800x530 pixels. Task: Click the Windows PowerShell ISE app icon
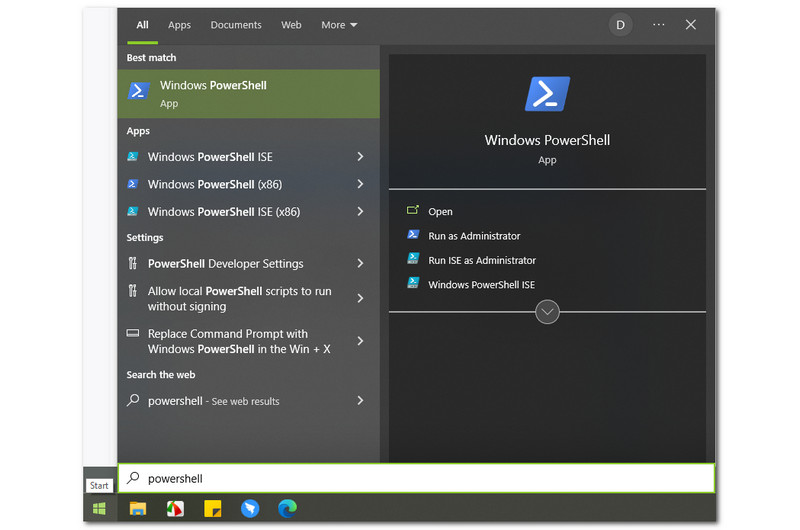[133, 157]
